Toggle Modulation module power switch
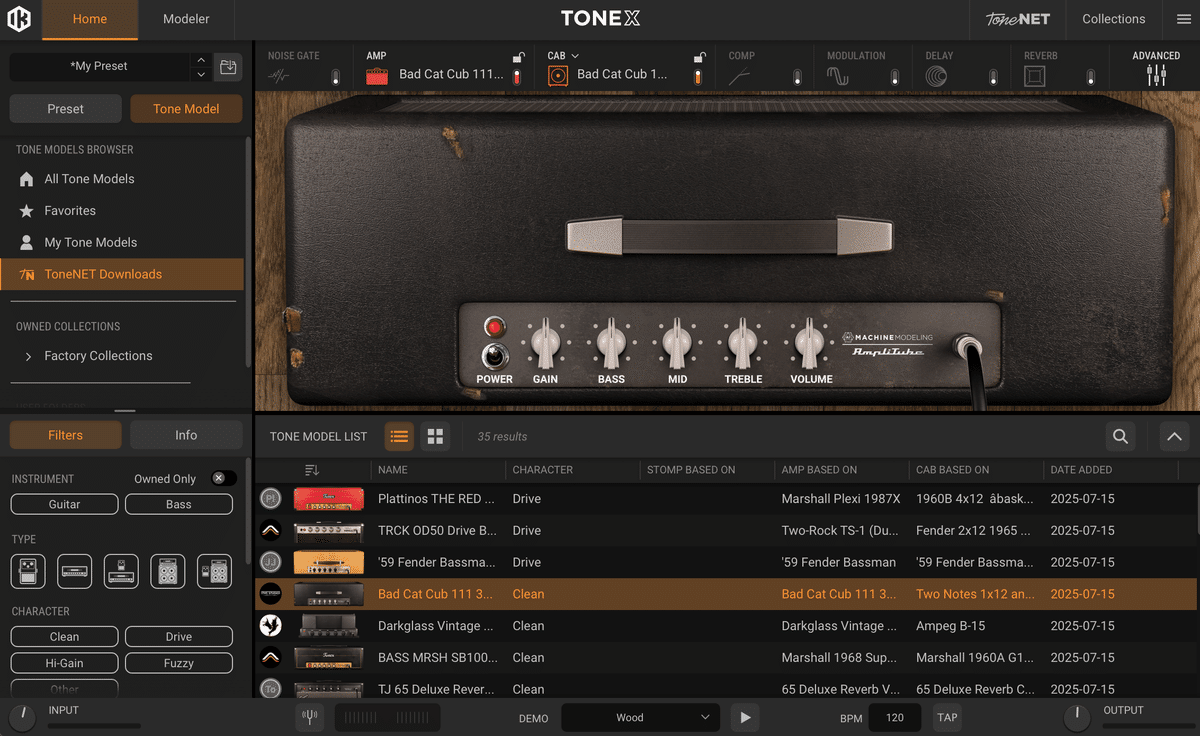1200x736 pixels. pyautogui.click(x=895, y=77)
